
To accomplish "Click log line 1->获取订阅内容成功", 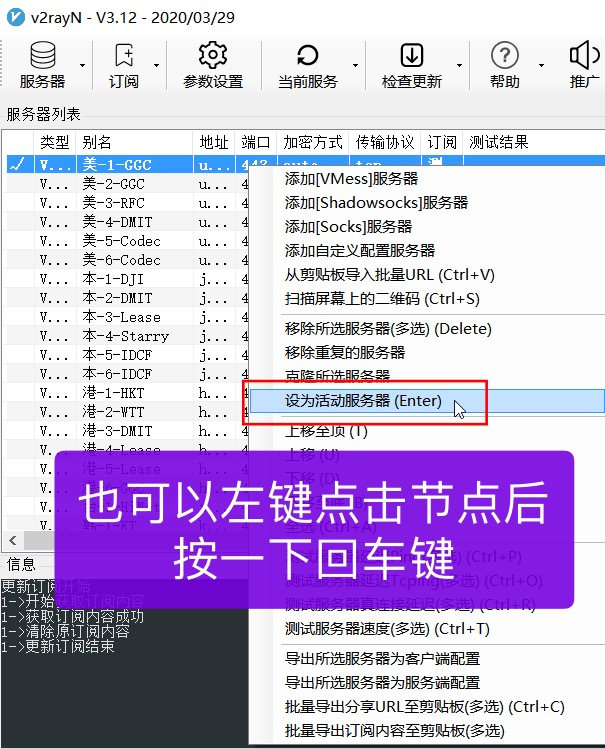I will click(72, 617).
